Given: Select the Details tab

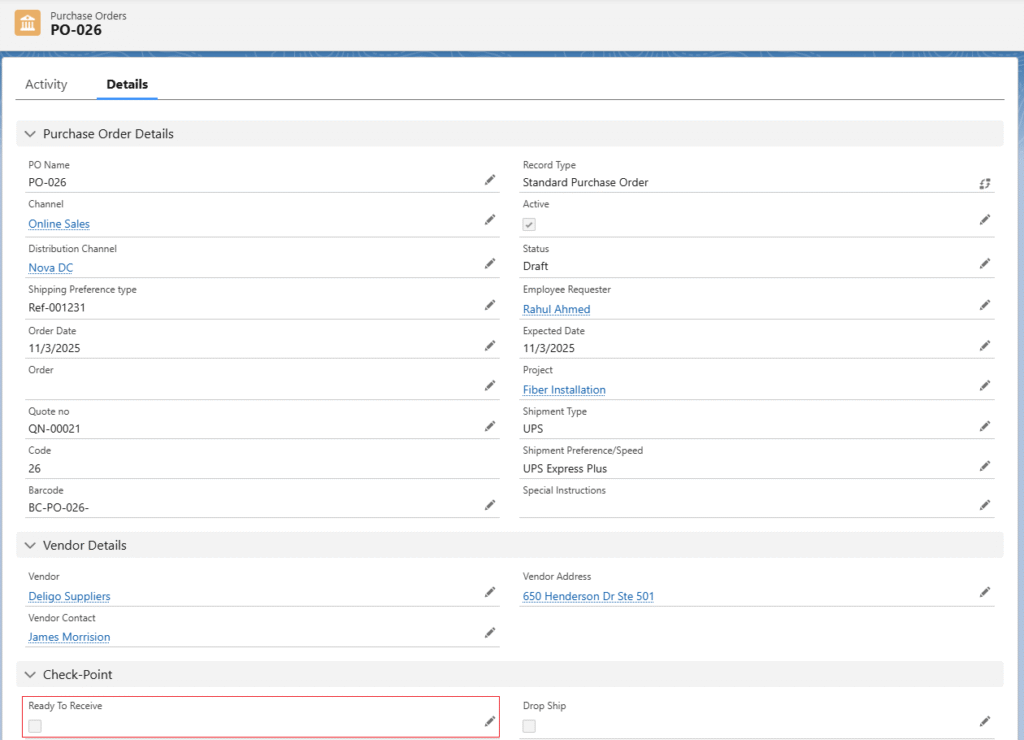Looking at the screenshot, I should point(127,85).
